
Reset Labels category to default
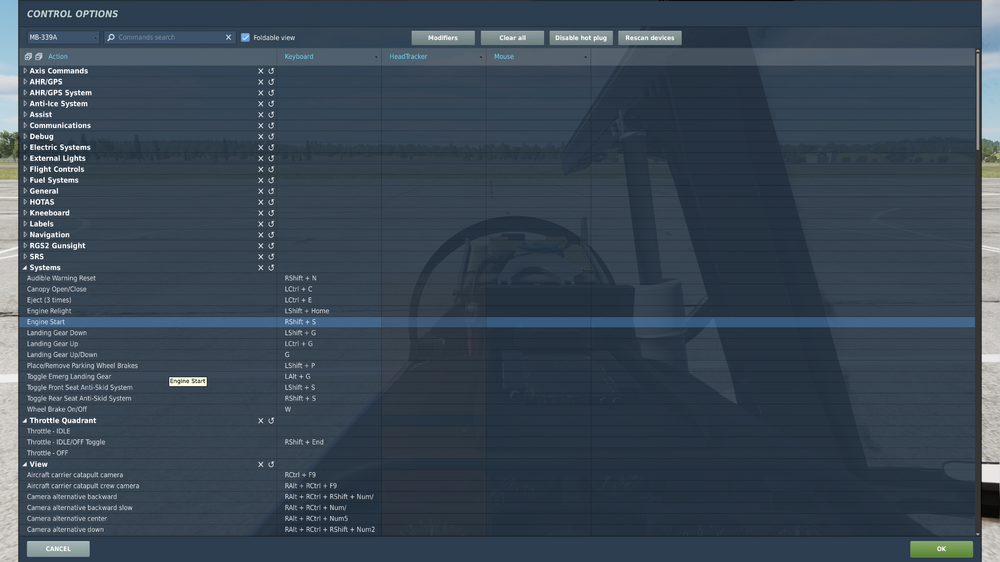[271, 224]
